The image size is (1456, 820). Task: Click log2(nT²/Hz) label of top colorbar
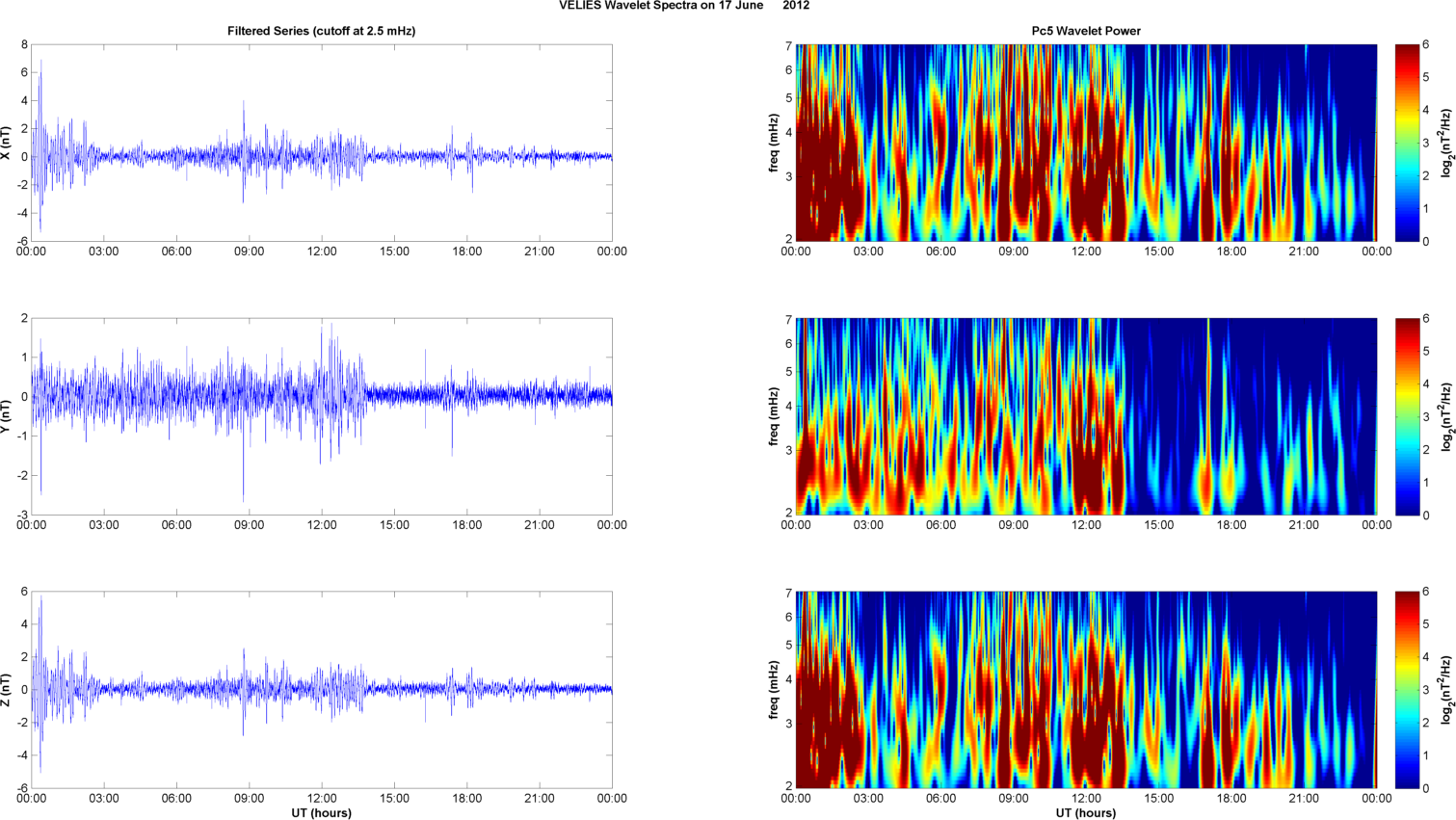tap(1445, 143)
